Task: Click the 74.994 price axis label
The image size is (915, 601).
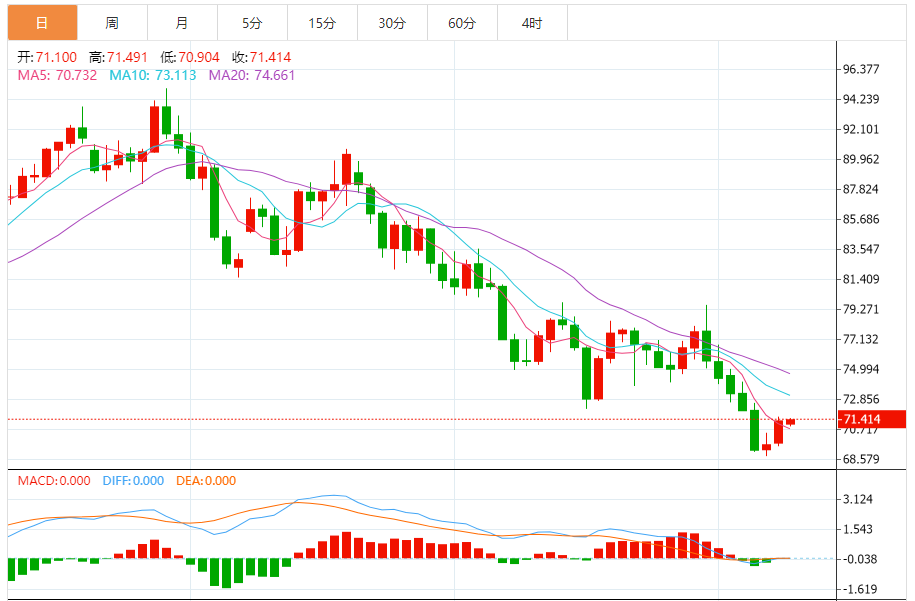Action: 861,369
